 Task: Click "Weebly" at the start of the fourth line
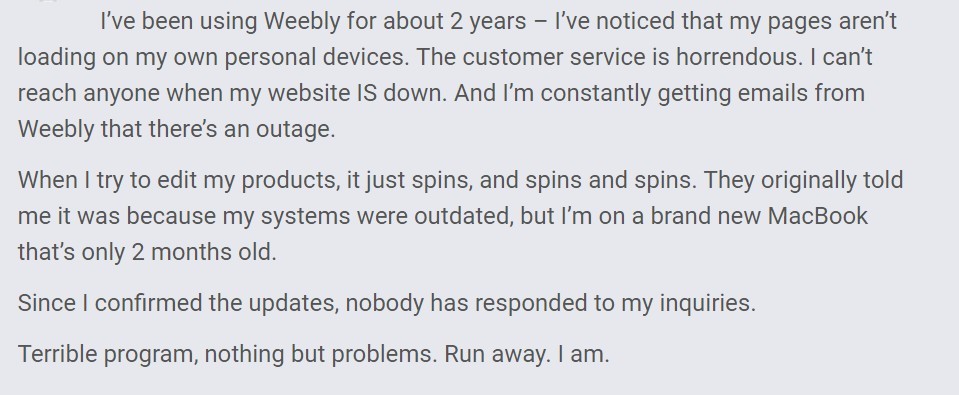tap(56, 130)
